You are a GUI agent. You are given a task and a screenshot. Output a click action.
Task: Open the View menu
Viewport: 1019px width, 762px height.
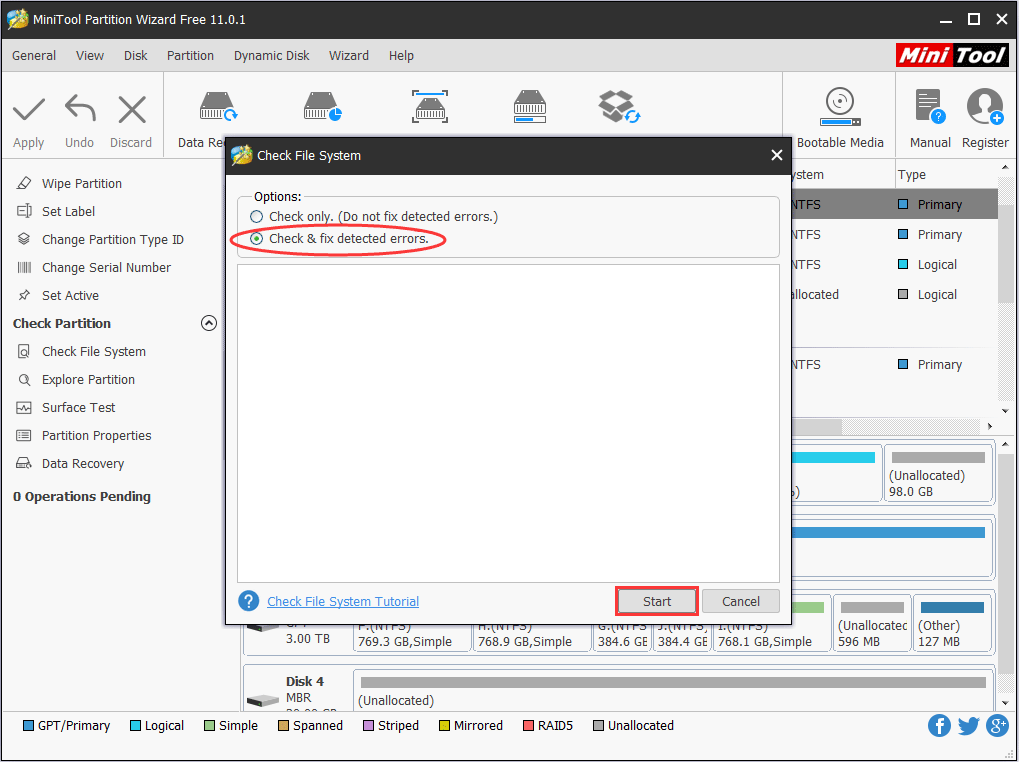[x=90, y=56]
